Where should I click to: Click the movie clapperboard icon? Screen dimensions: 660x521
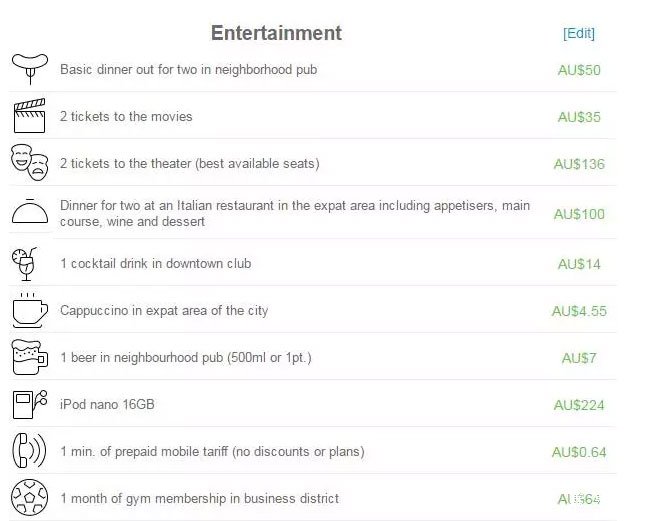[x=29, y=116]
